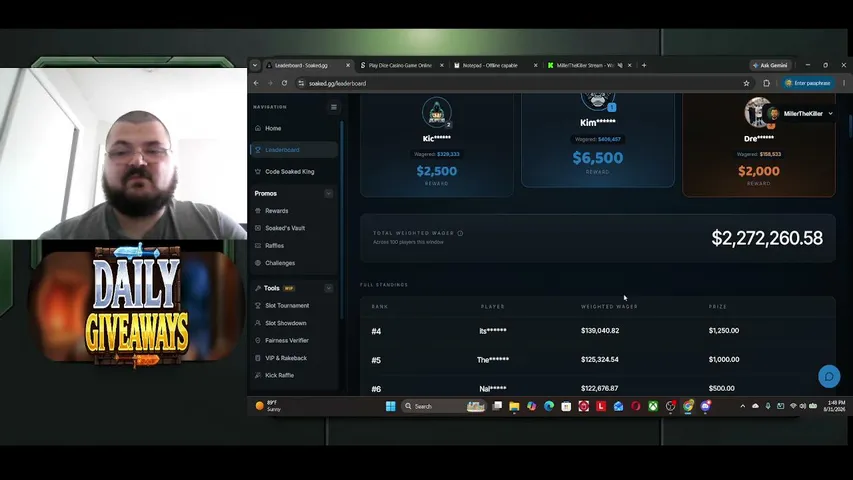Open the tab search dropdown arrow
Viewport: 853px width, 480px height.
[x=255, y=65]
